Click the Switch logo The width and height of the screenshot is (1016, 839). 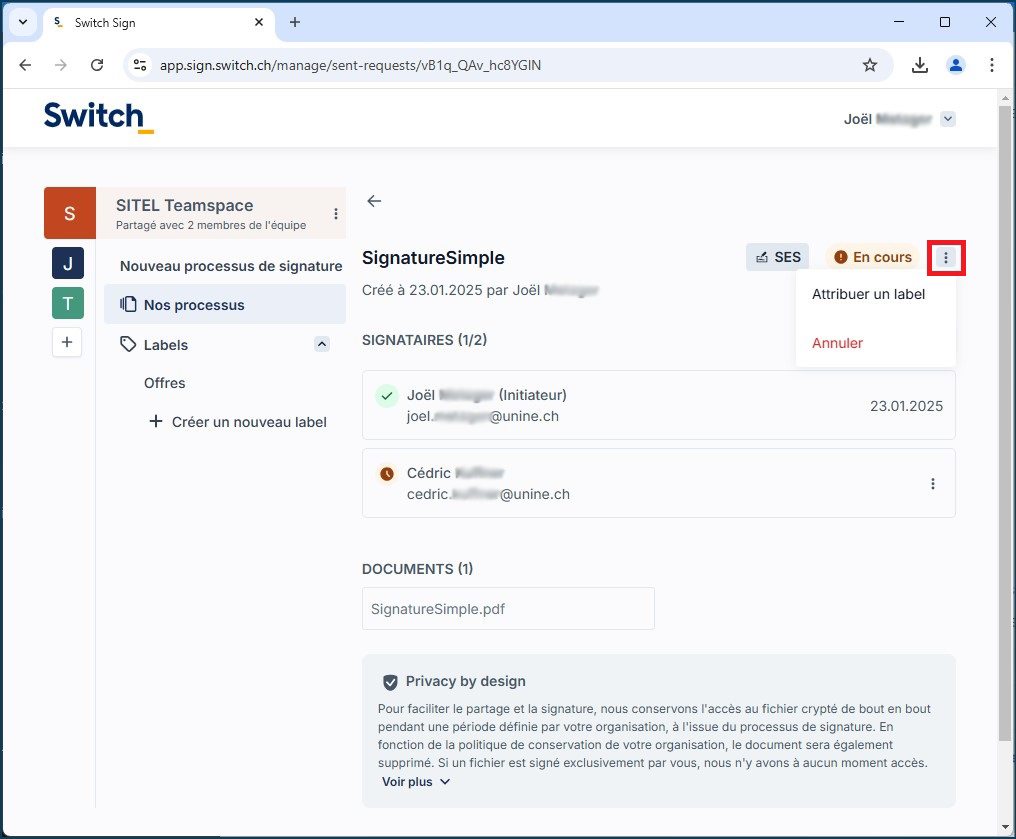98,117
